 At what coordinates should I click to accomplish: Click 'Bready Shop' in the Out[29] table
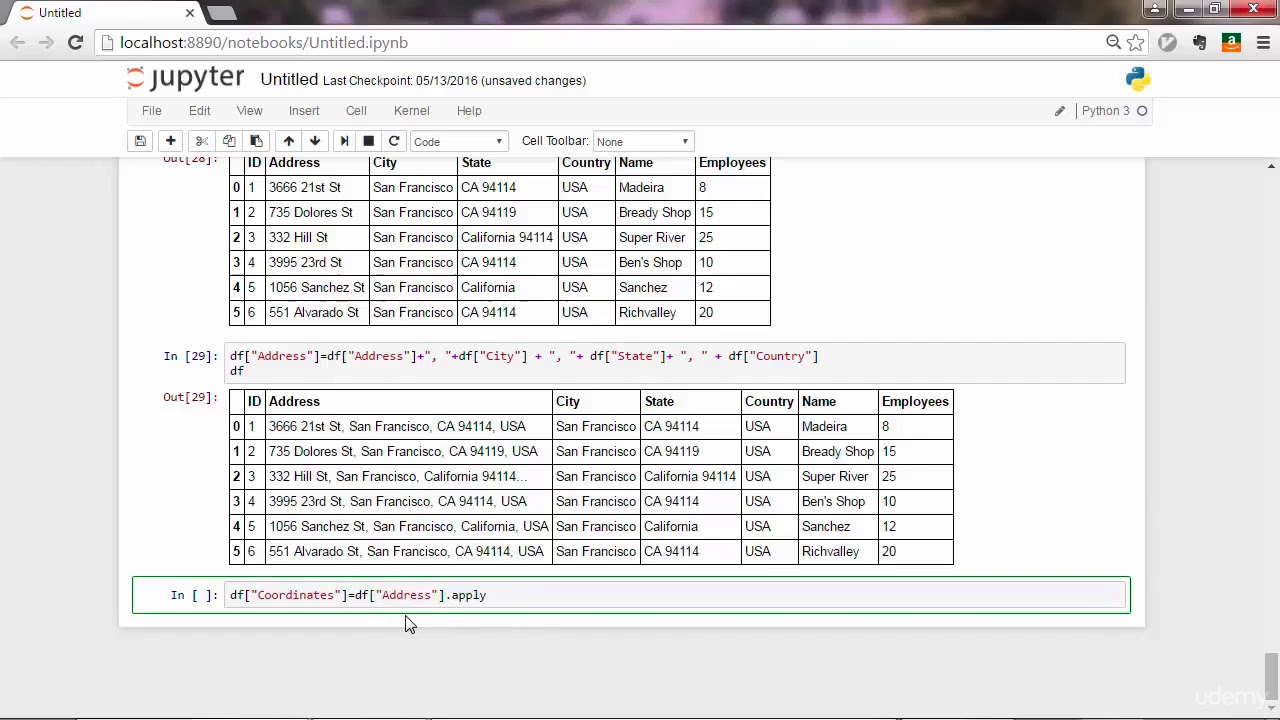tap(837, 451)
